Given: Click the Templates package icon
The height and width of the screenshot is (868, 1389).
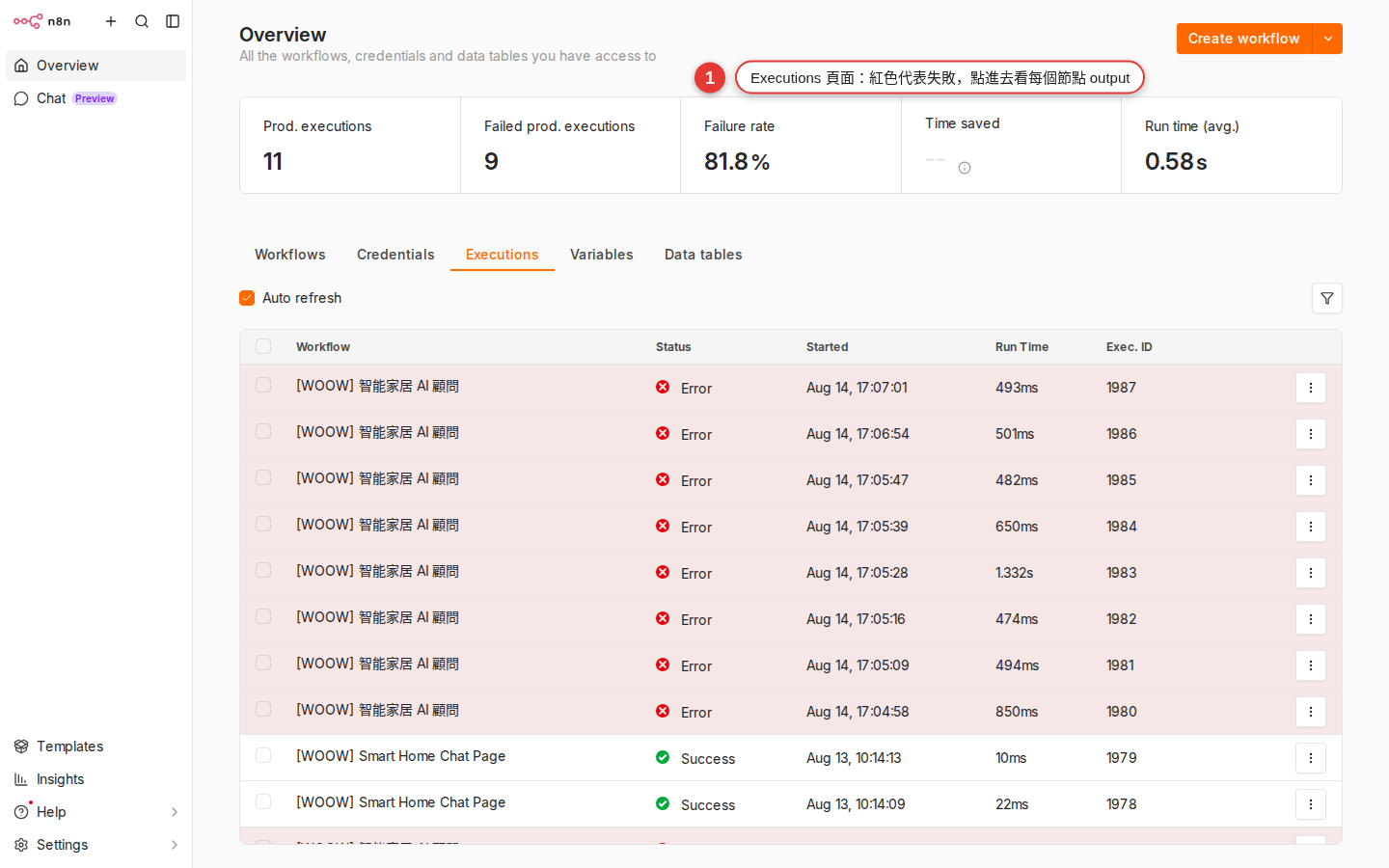Looking at the screenshot, I should [21, 746].
